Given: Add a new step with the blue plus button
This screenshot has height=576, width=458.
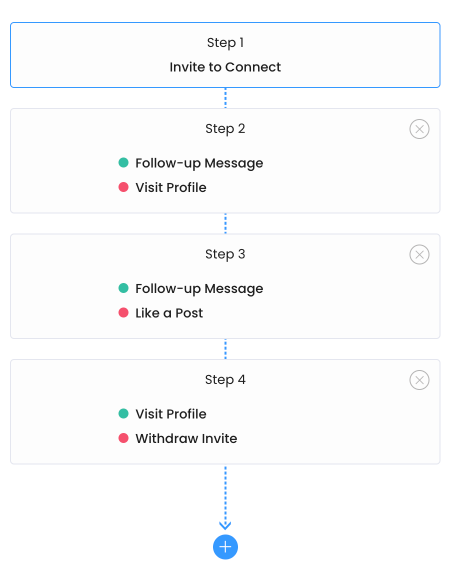Looking at the screenshot, I should pos(225,547).
